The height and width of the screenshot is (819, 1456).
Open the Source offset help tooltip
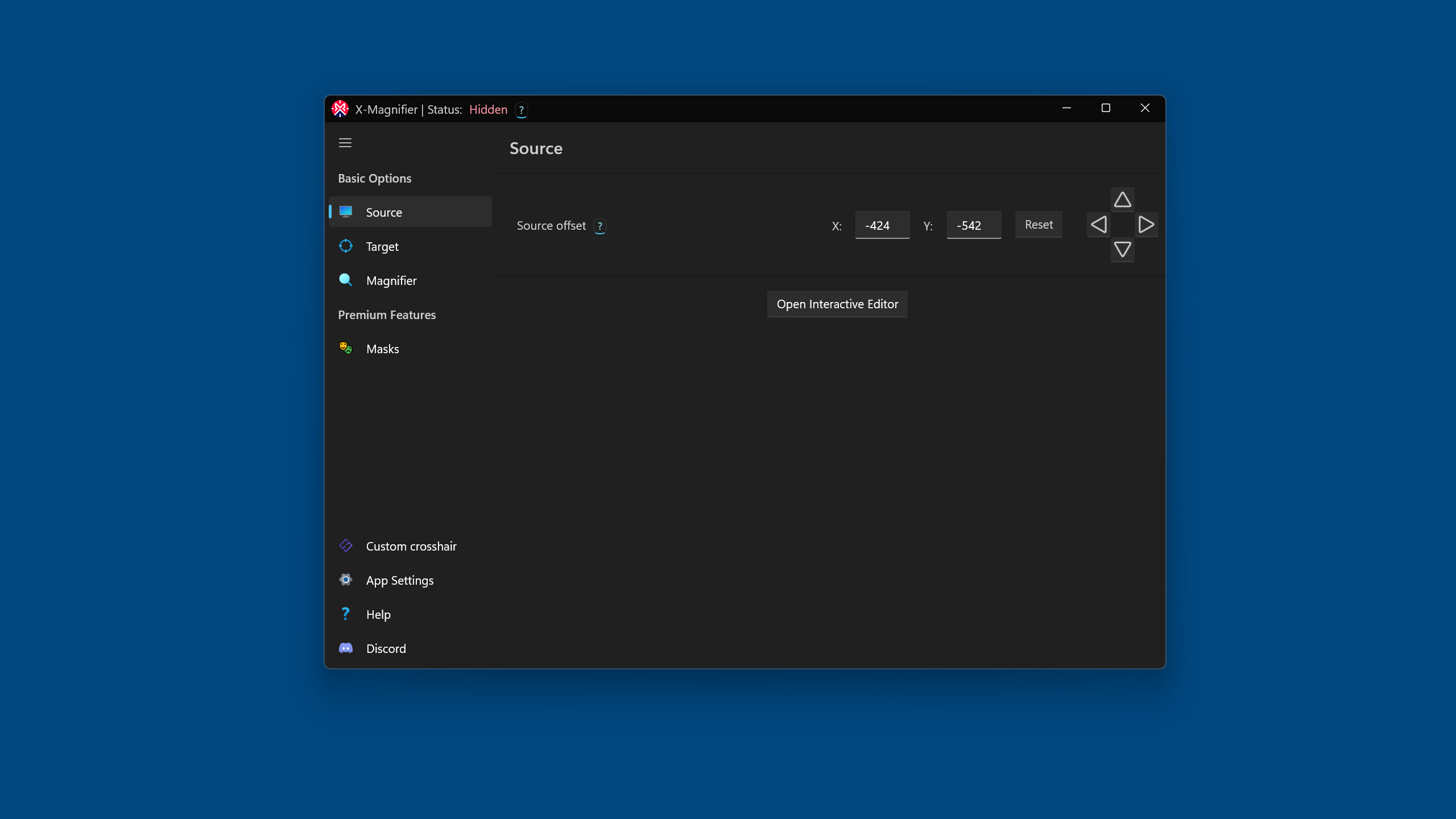(x=600, y=226)
